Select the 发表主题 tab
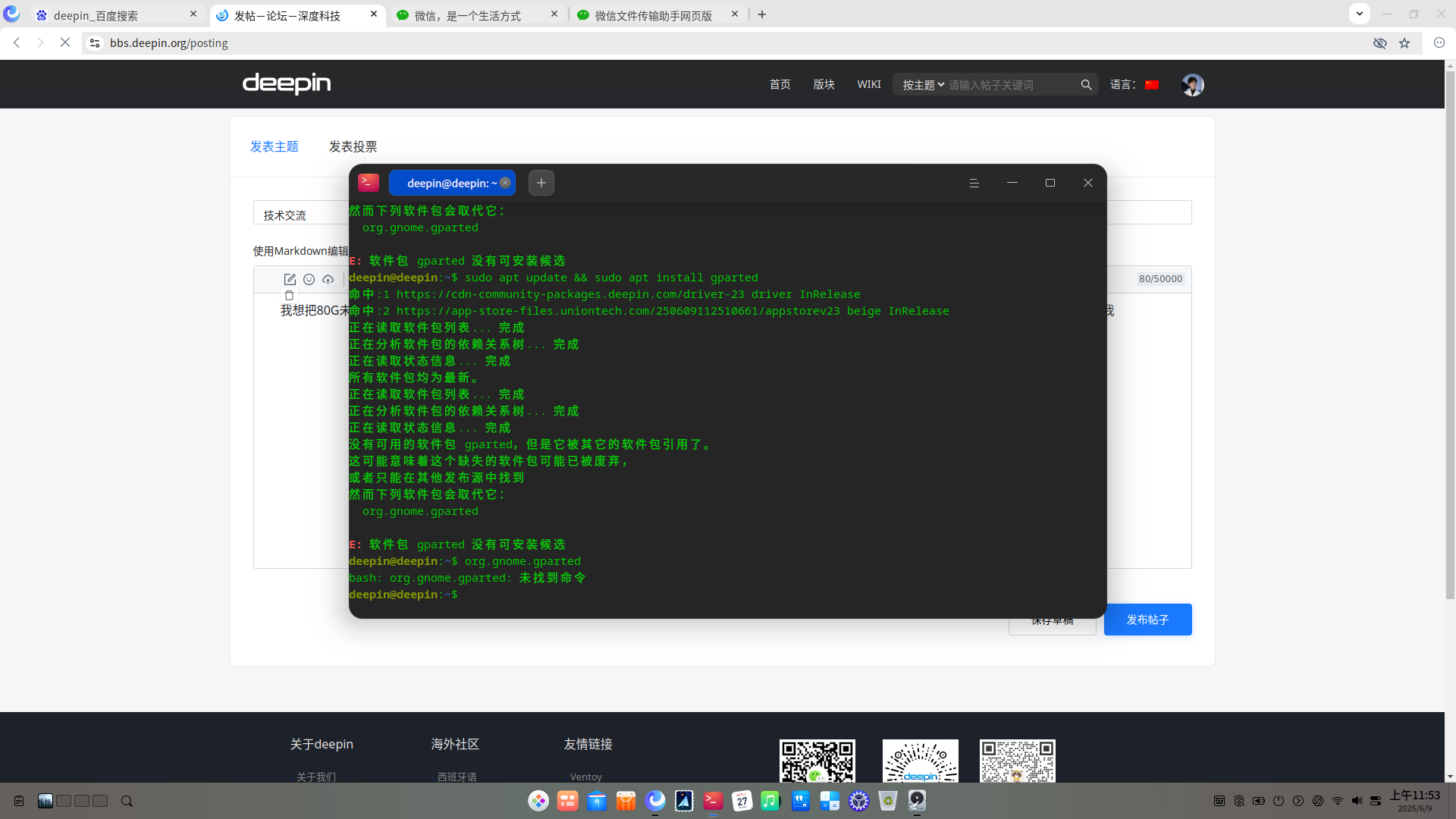The width and height of the screenshot is (1456, 819). click(275, 146)
